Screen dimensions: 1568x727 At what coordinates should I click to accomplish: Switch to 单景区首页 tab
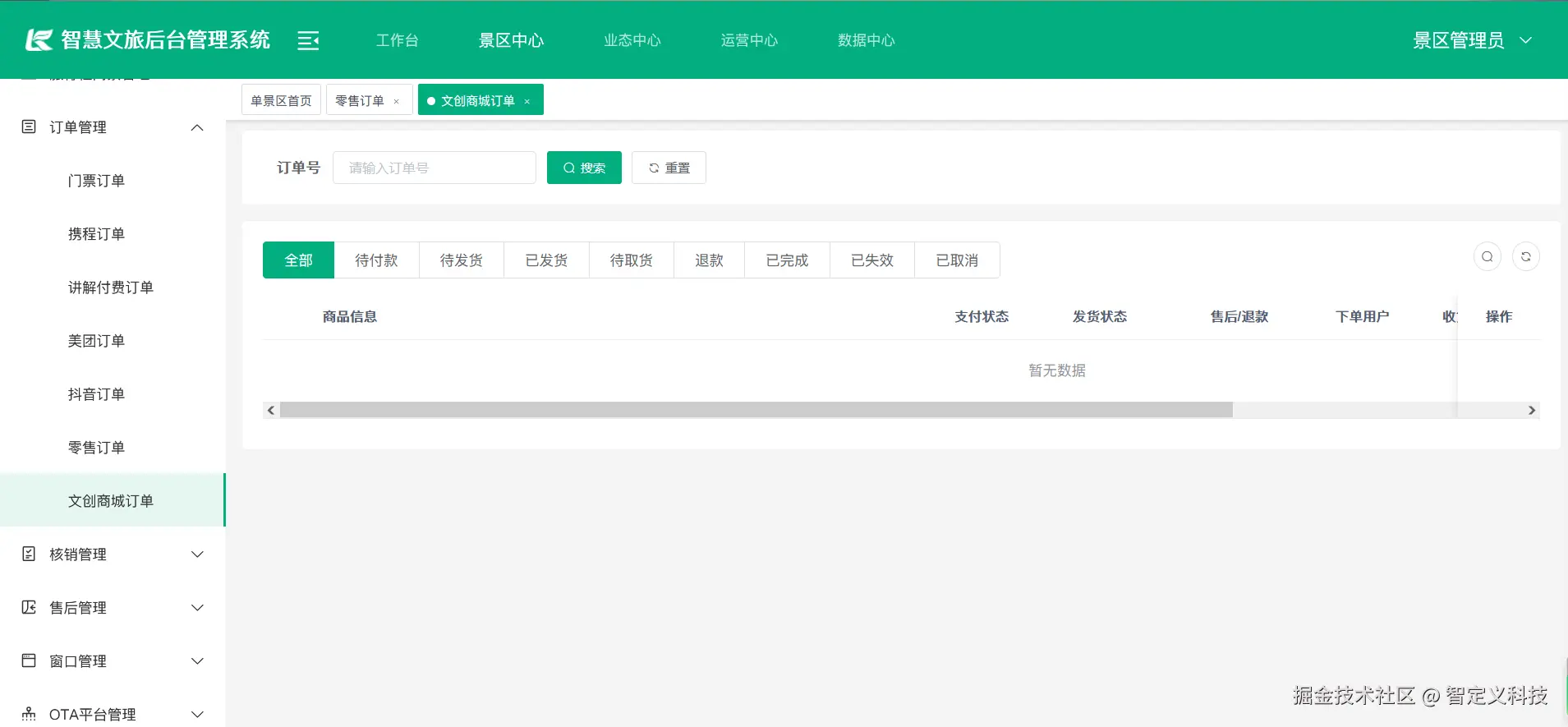click(281, 100)
